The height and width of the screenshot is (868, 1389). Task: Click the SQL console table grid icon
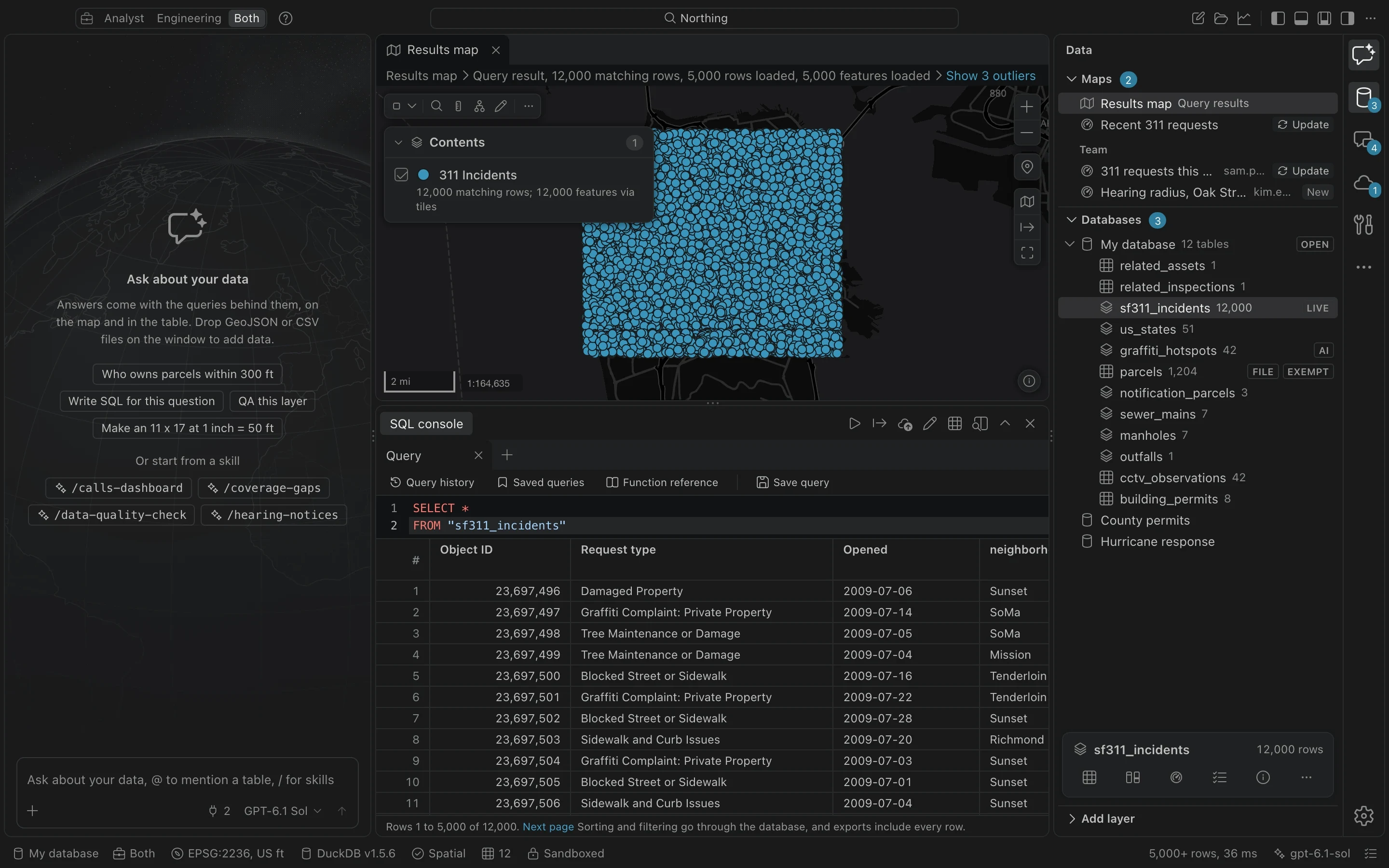[955, 424]
